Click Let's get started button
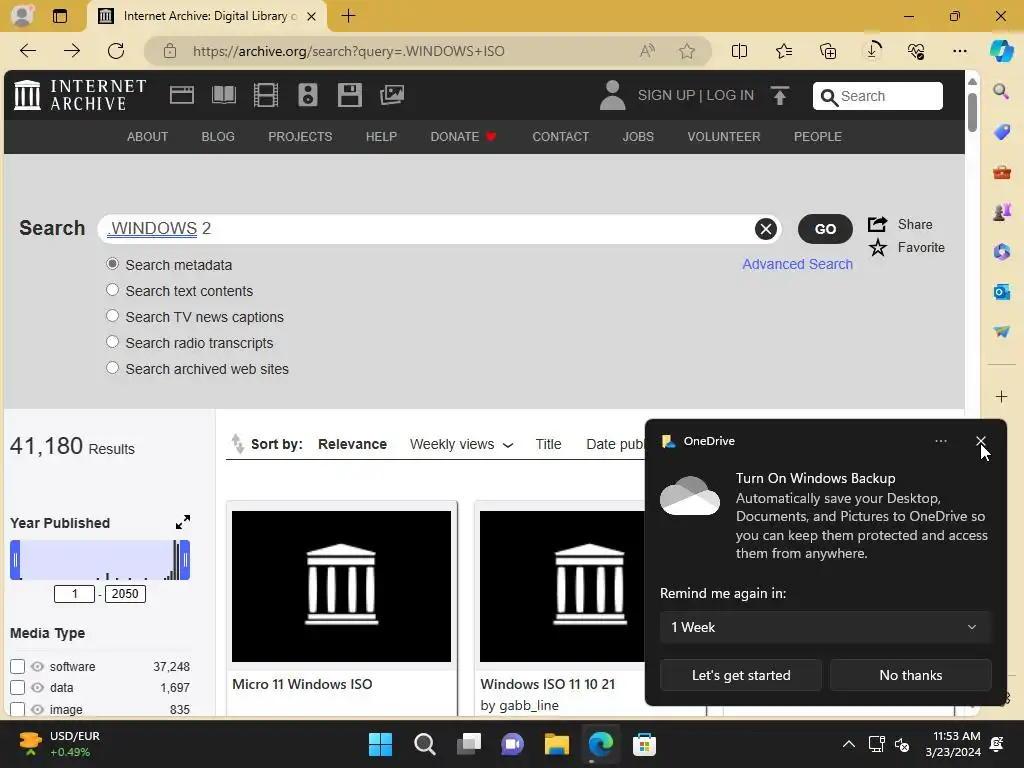The height and width of the screenshot is (768, 1024). coord(741,675)
